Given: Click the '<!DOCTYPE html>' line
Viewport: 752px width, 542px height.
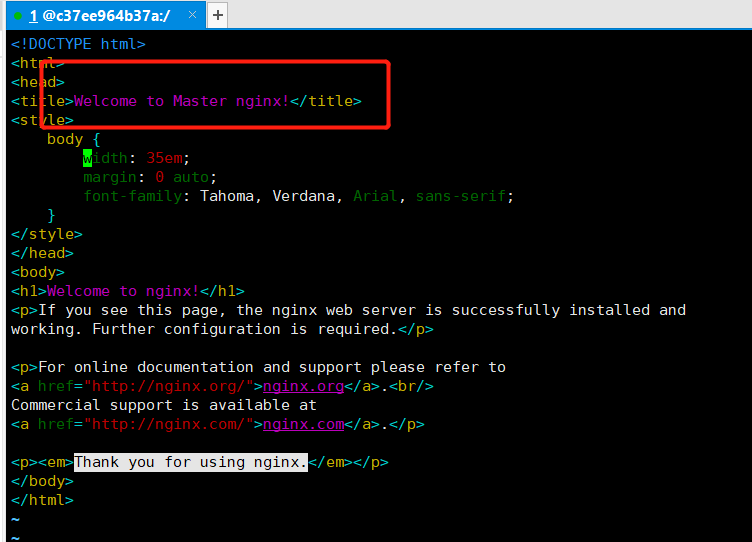Looking at the screenshot, I should [78, 44].
